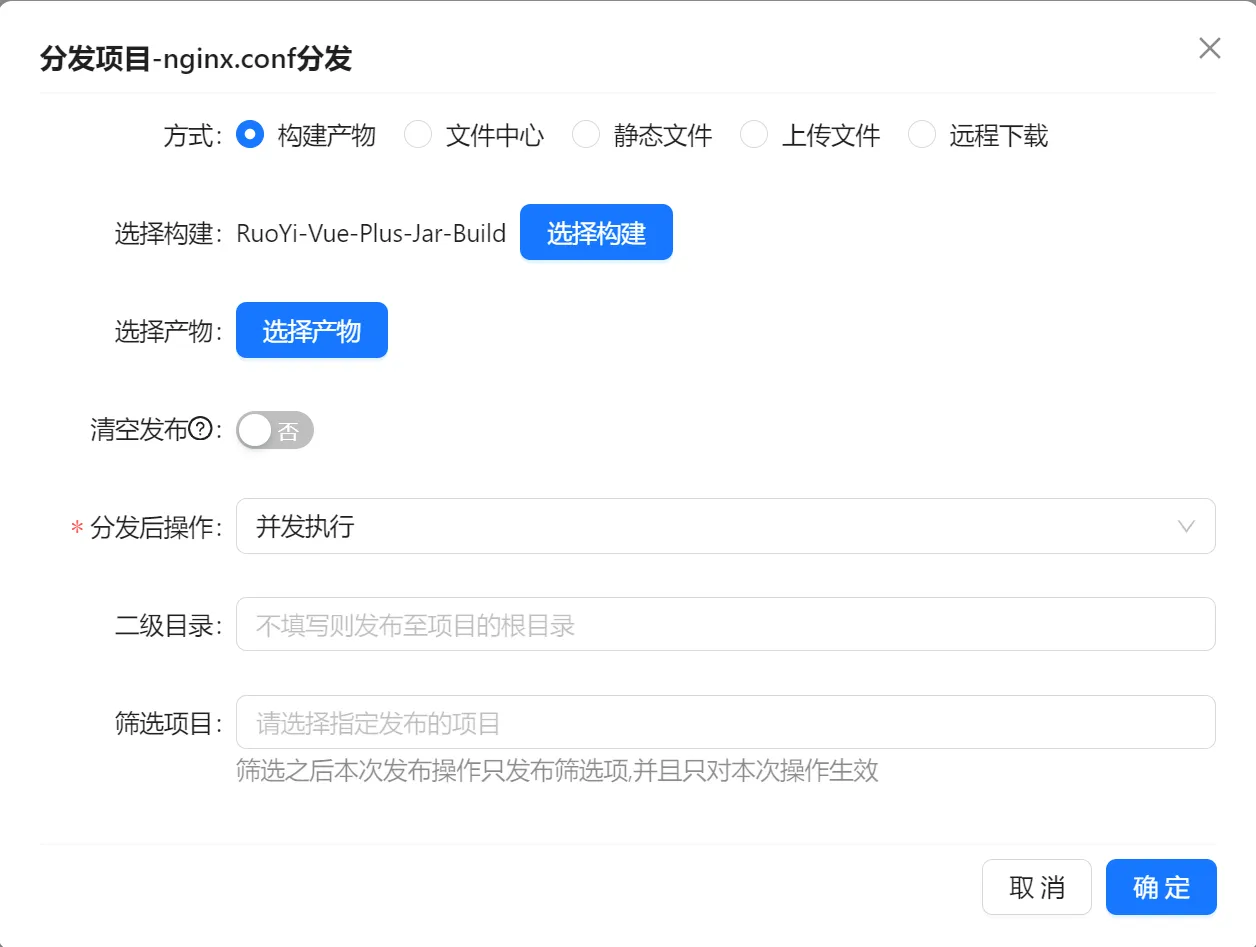Close the 分发项目 dialog with the X icon
This screenshot has height=947, width=1256.
1209,48
